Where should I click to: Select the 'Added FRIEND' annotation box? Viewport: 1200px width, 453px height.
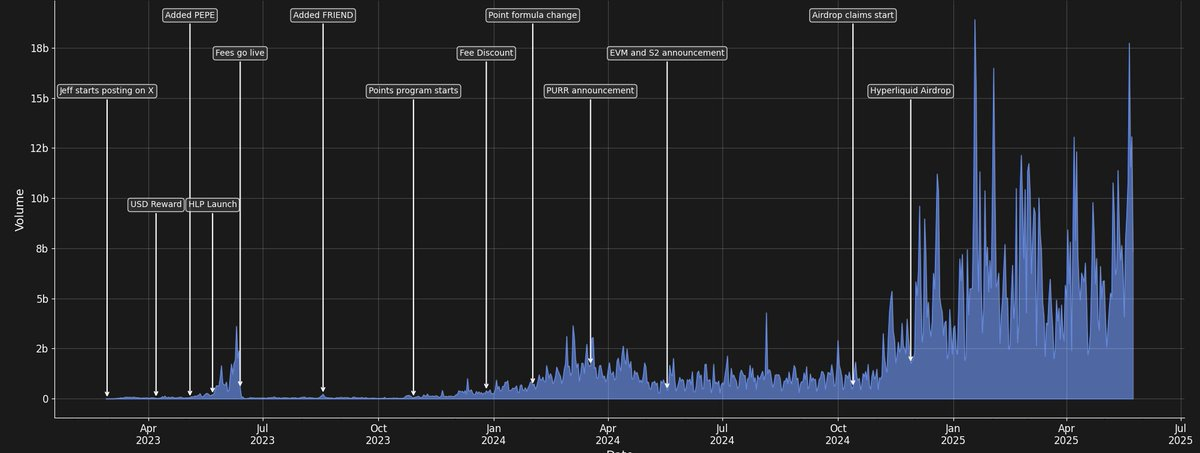click(323, 15)
